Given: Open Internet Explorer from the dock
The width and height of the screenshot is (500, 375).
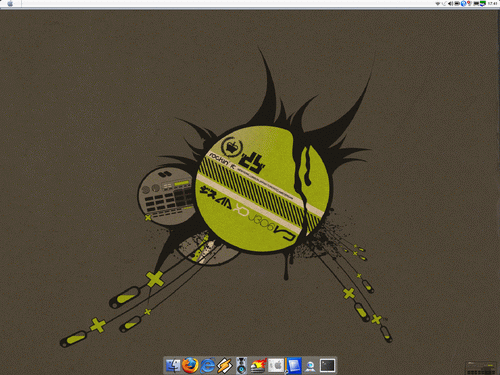Looking at the screenshot, I should (207, 366).
